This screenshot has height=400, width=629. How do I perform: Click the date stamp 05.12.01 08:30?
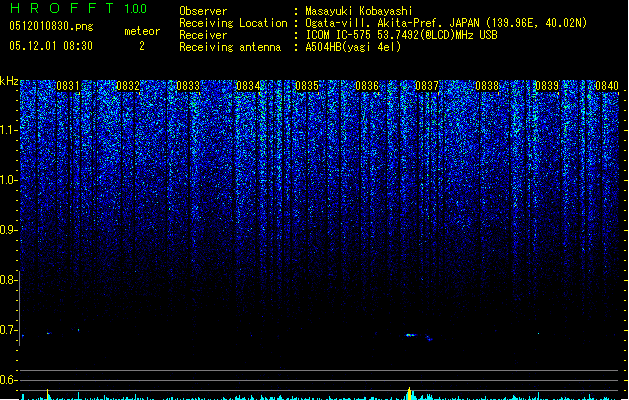point(51,46)
